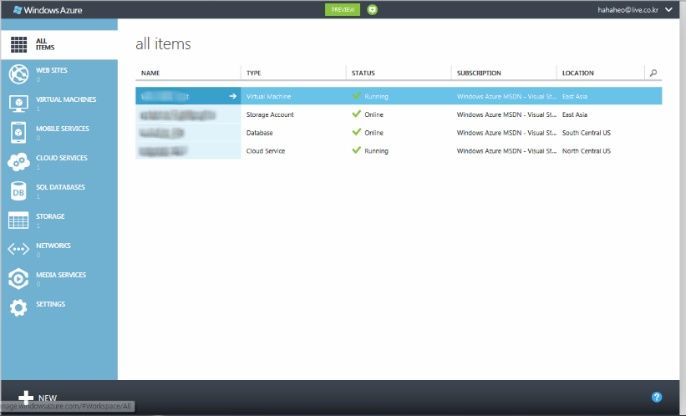
Task: Switch to the SQL Databases section label
Action: [x=60, y=187]
